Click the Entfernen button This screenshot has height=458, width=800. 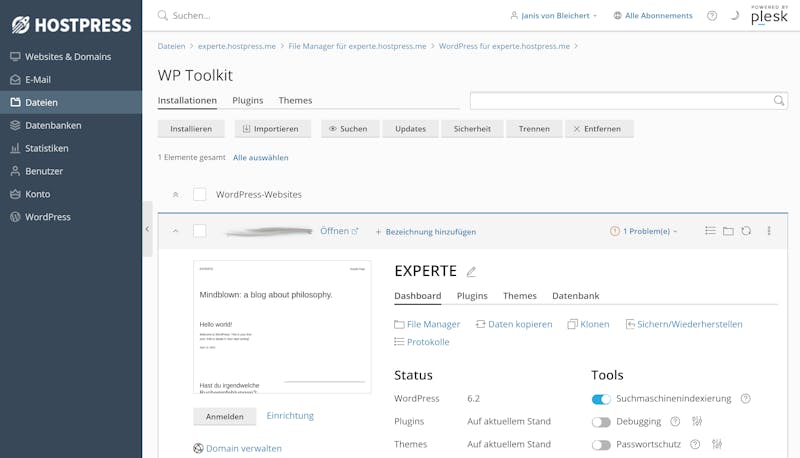(599, 129)
